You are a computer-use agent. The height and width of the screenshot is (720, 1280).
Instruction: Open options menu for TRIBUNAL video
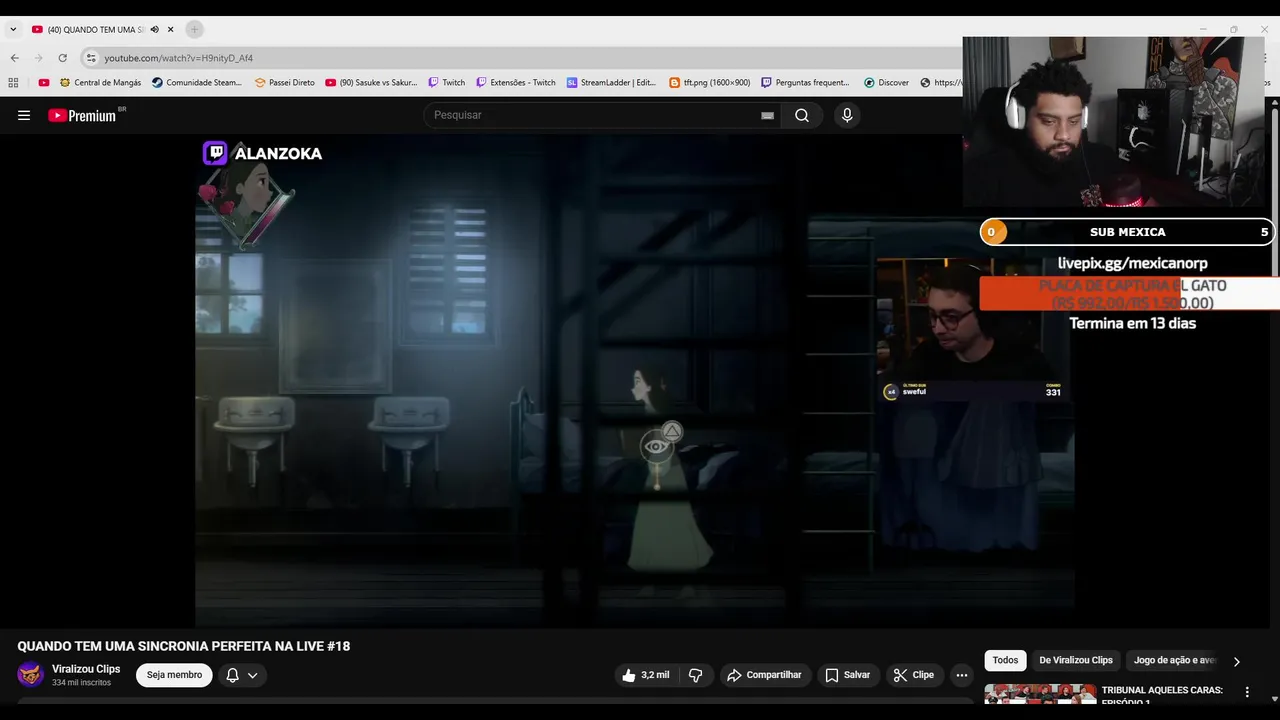tap(1247, 692)
